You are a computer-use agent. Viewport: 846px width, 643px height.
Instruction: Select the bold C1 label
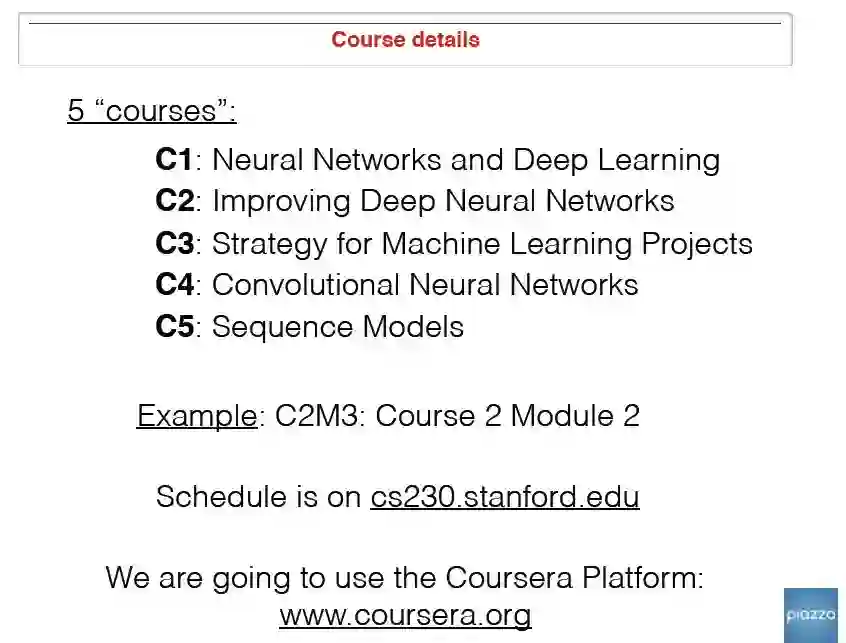[x=174, y=160]
